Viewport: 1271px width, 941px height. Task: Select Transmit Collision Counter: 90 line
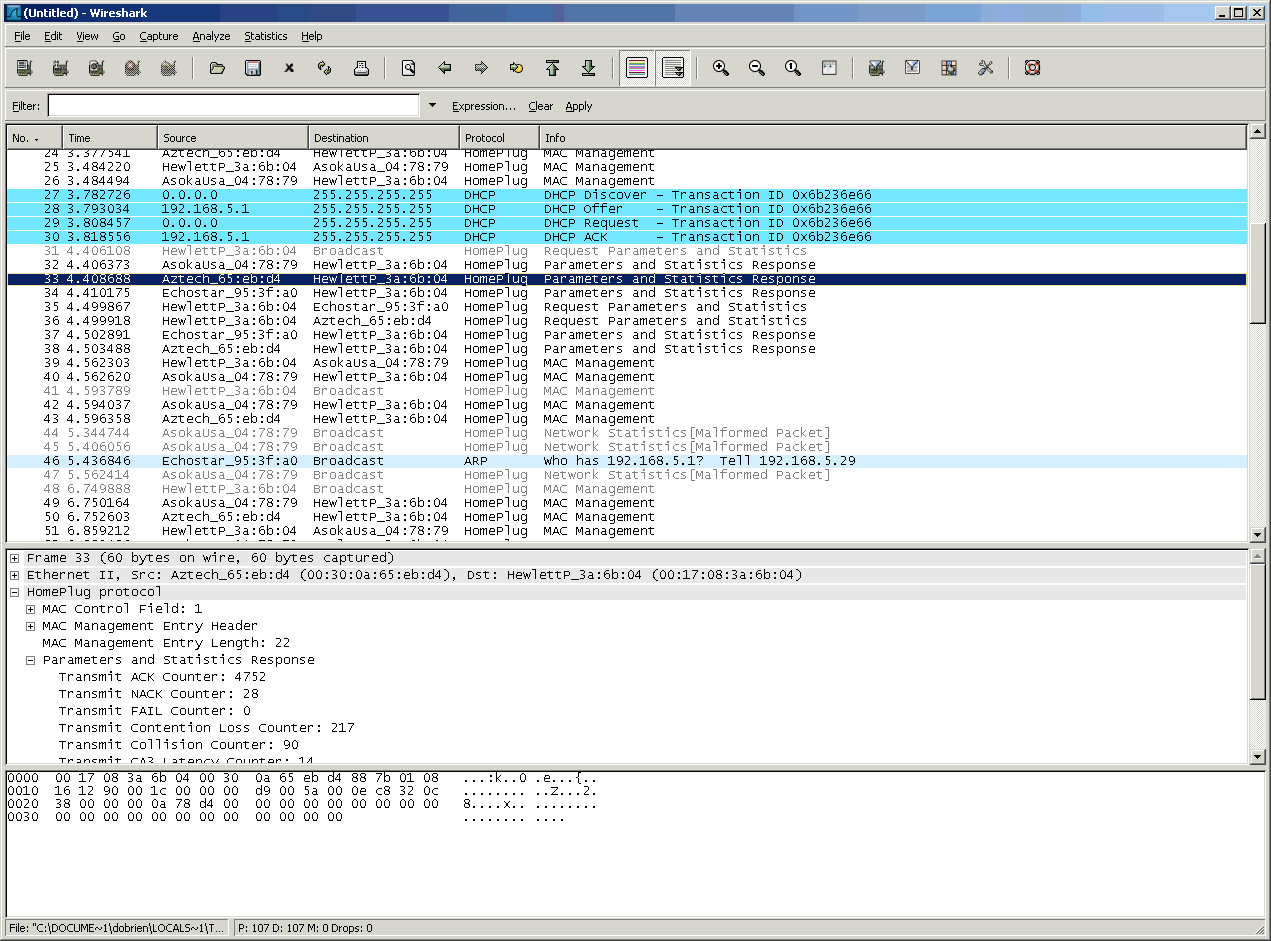point(178,745)
